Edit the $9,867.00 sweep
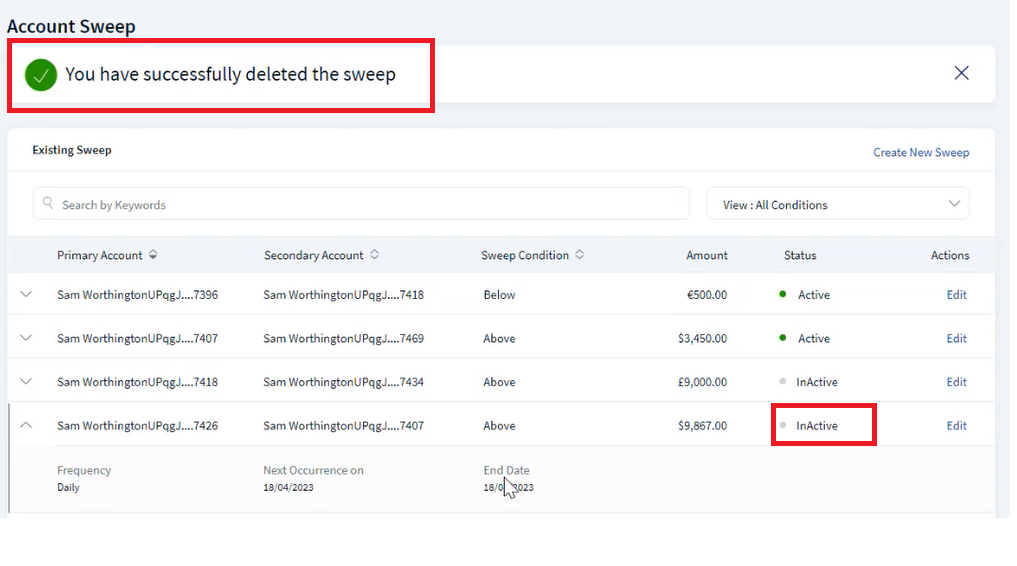The image size is (1017, 566). 957,425
